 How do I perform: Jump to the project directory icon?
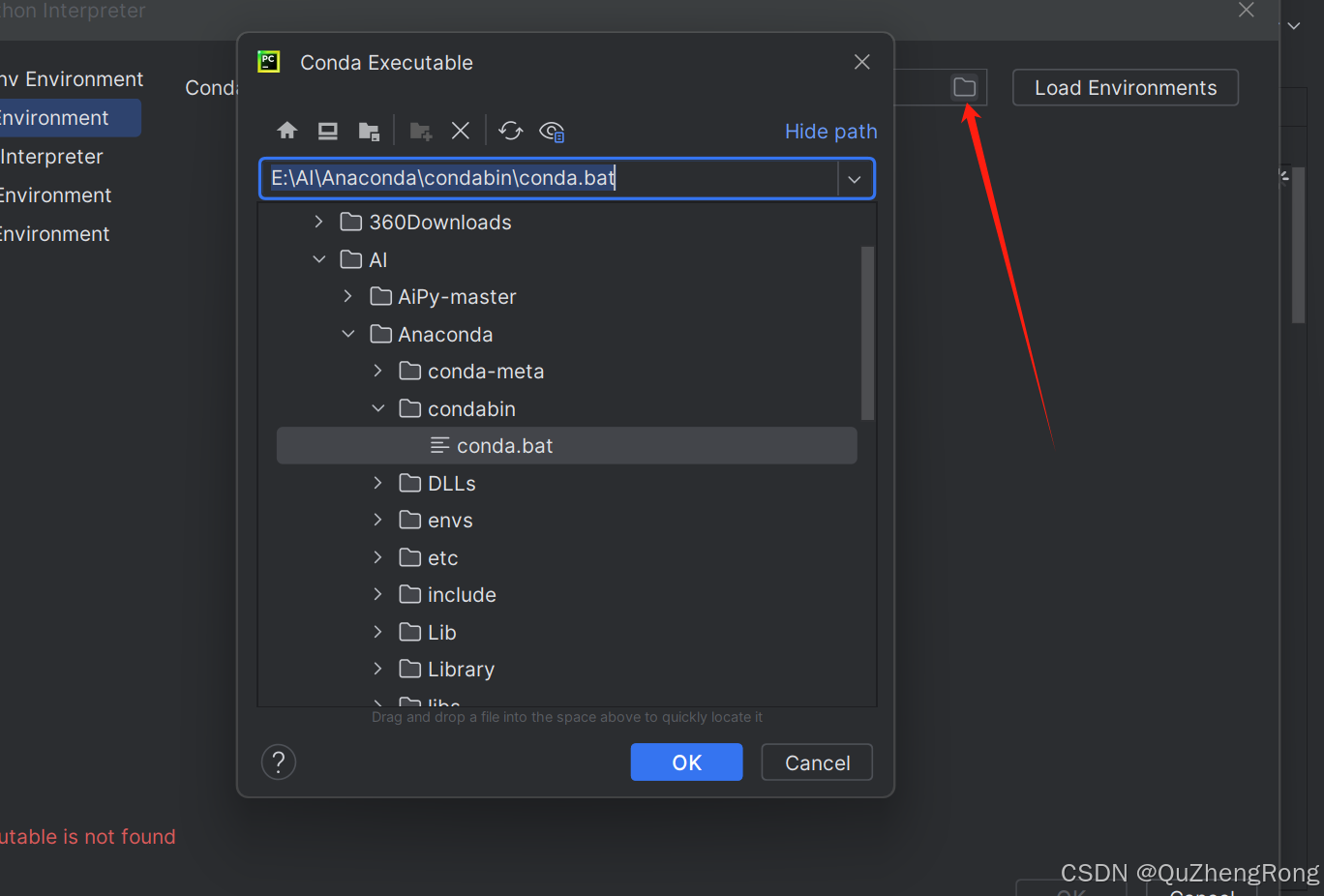click(369, 130)
